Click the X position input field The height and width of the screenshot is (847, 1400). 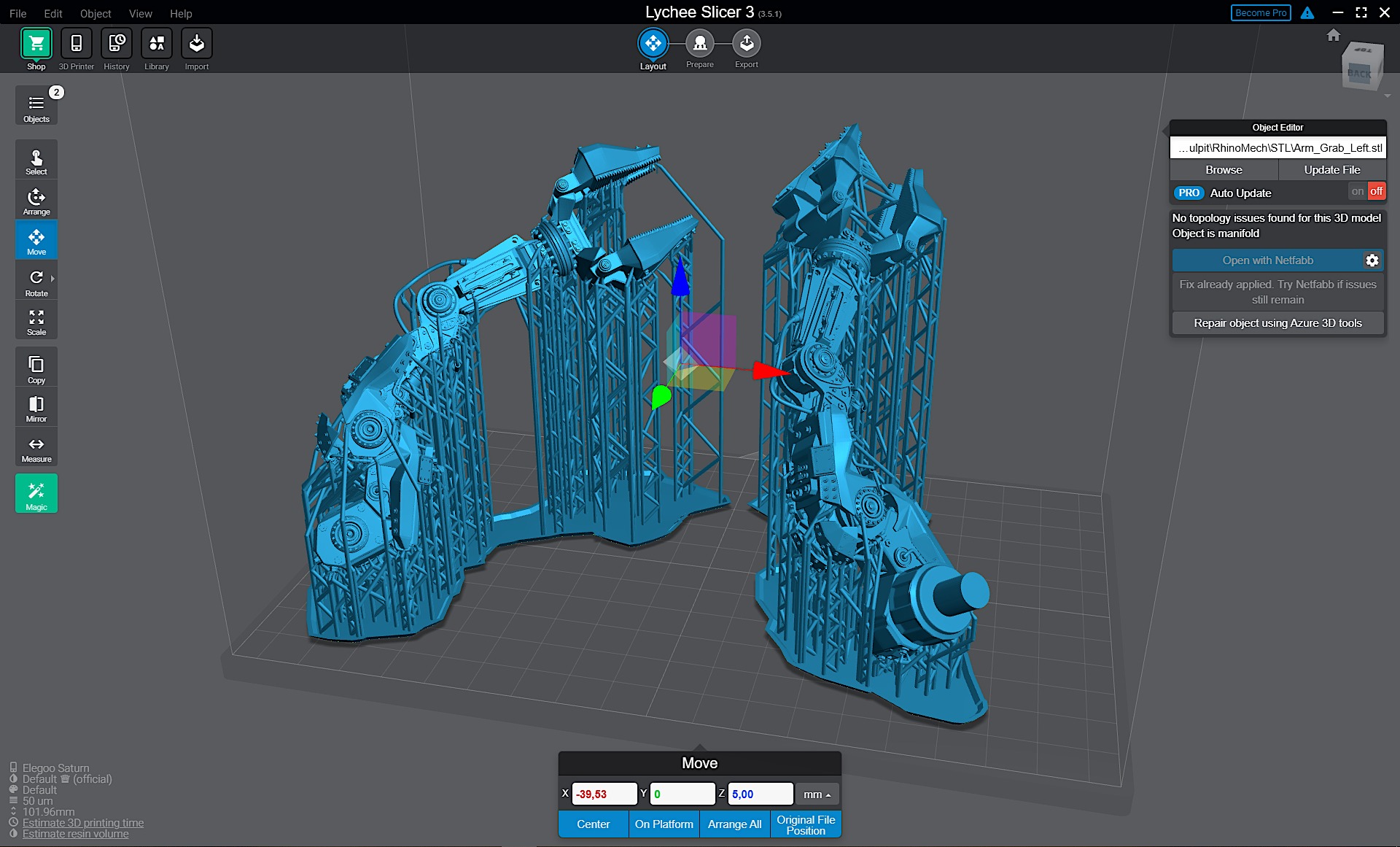pyautogui.click(x=604, y=794)
